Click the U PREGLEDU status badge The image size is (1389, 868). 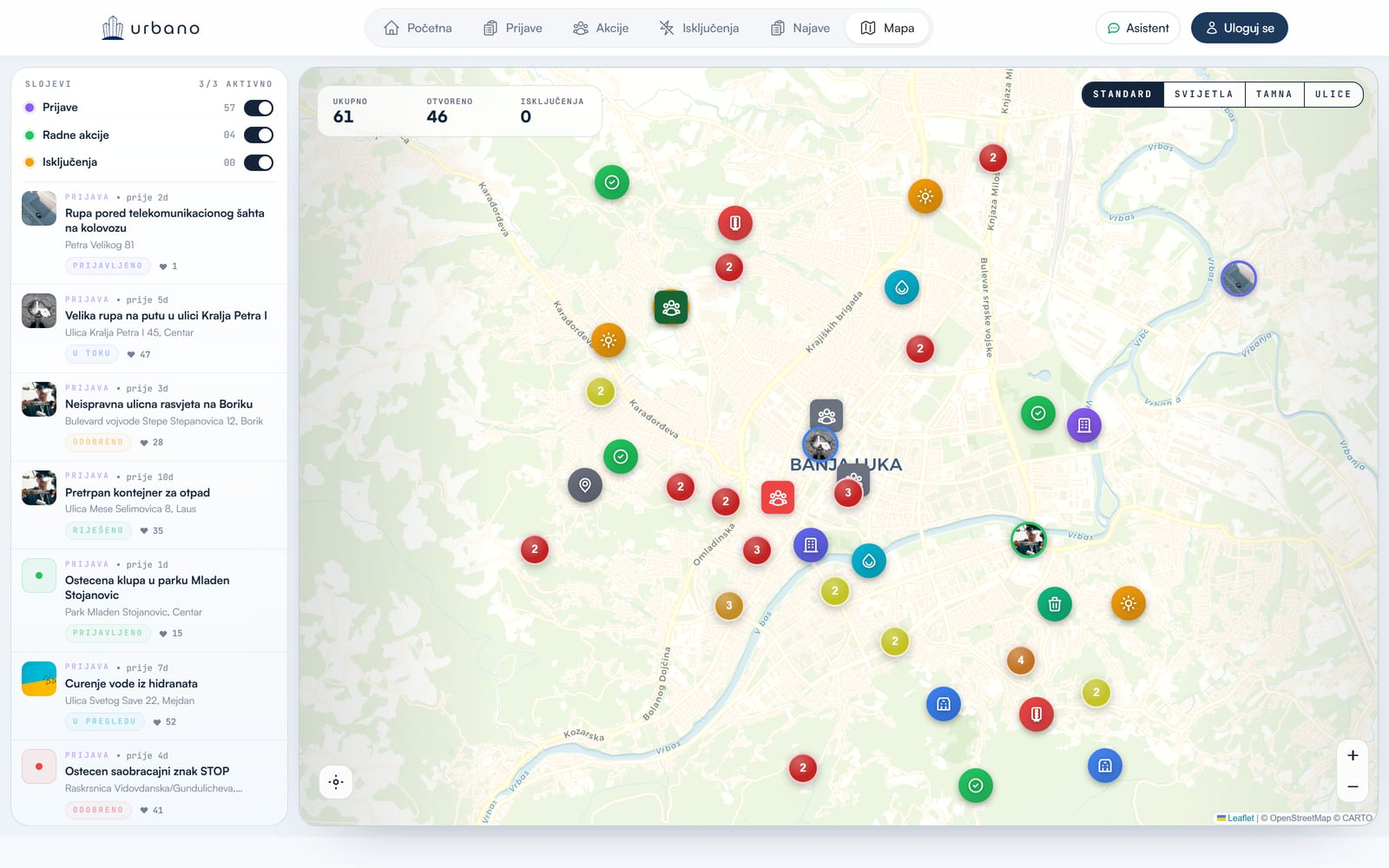click(x=104, y=721)
